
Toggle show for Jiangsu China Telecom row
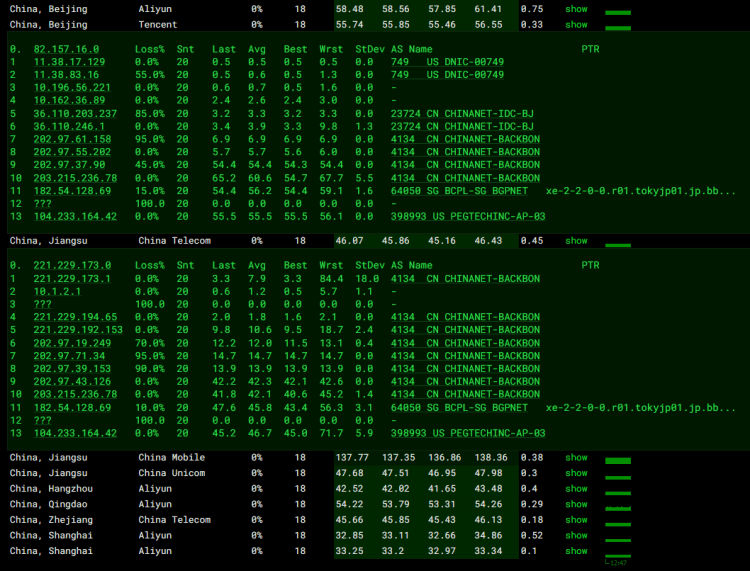point(576,241)
